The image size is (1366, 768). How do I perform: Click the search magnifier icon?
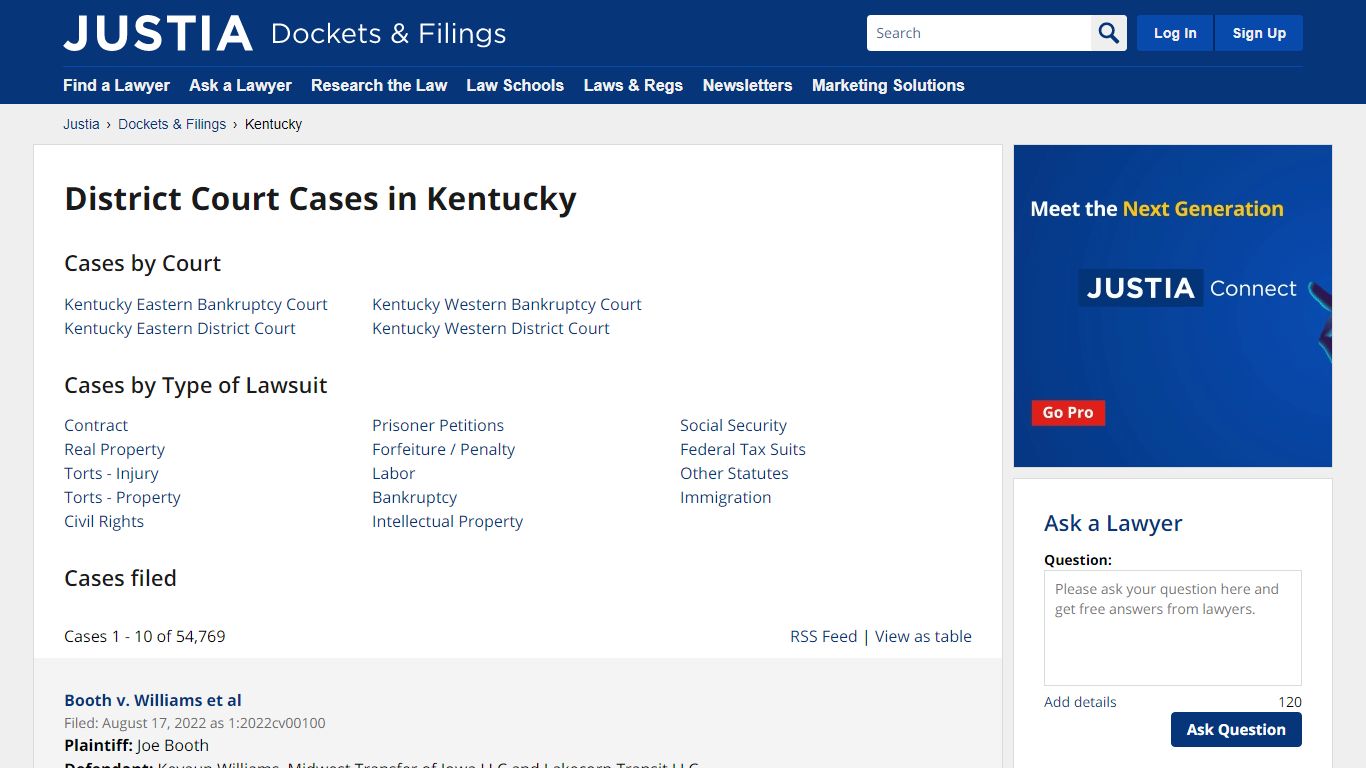1107,32
